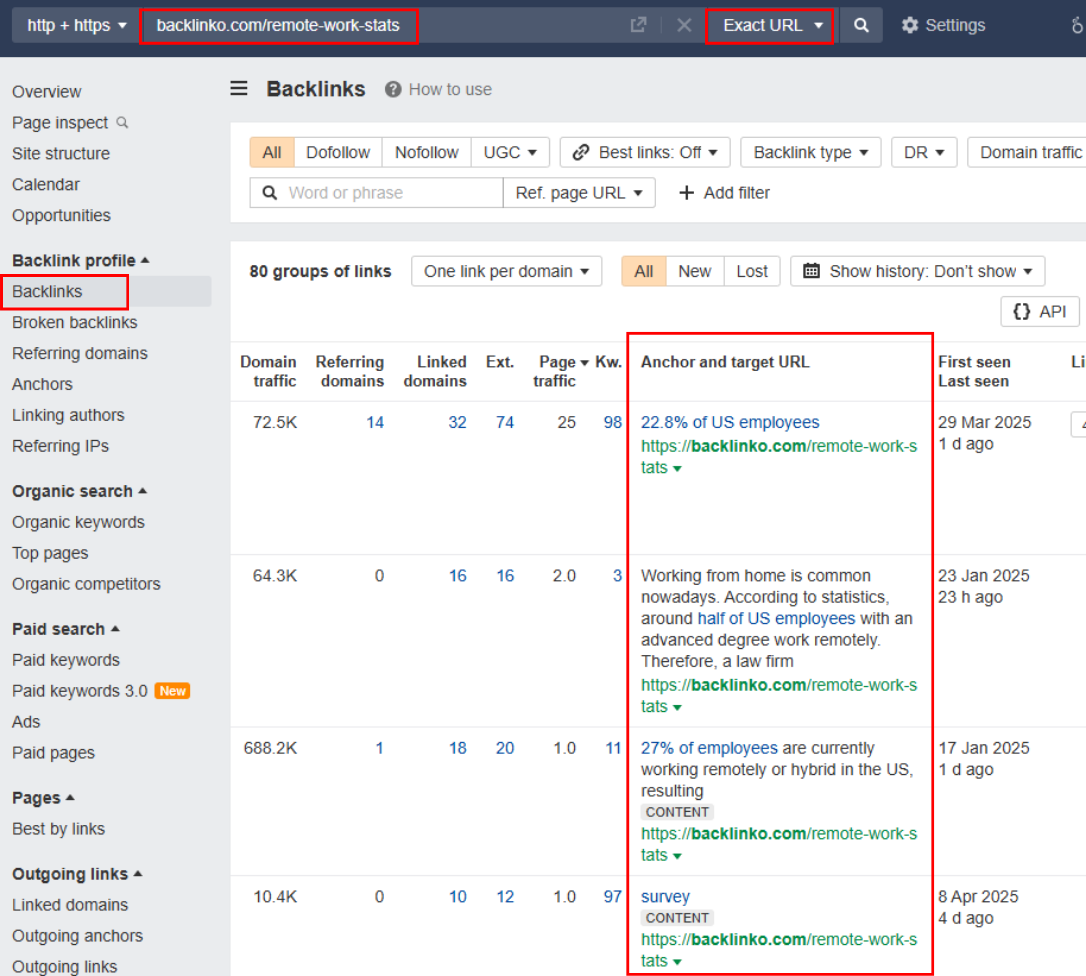Screen dimensions: 1086x976
Task: Open Overview in the sidebar
Action: (x=46, y=91)
